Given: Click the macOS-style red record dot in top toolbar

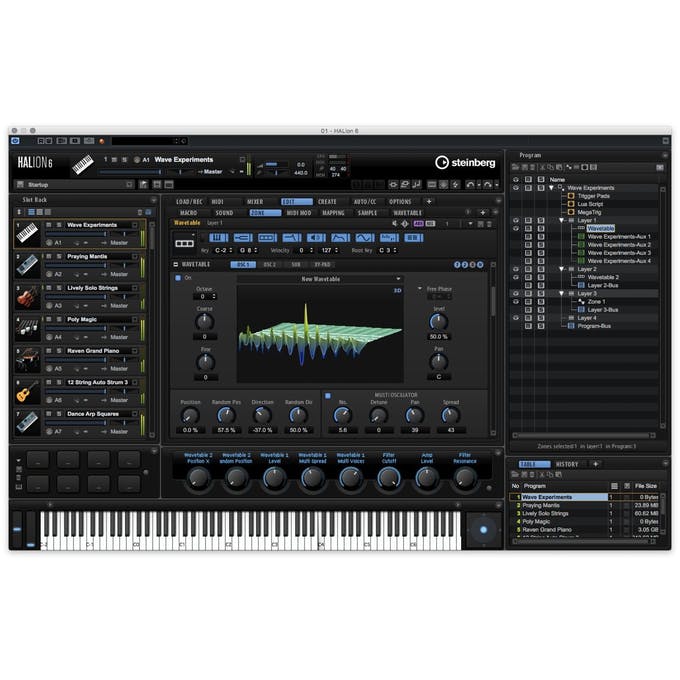Looking at the screenshot, I should 102,141.
